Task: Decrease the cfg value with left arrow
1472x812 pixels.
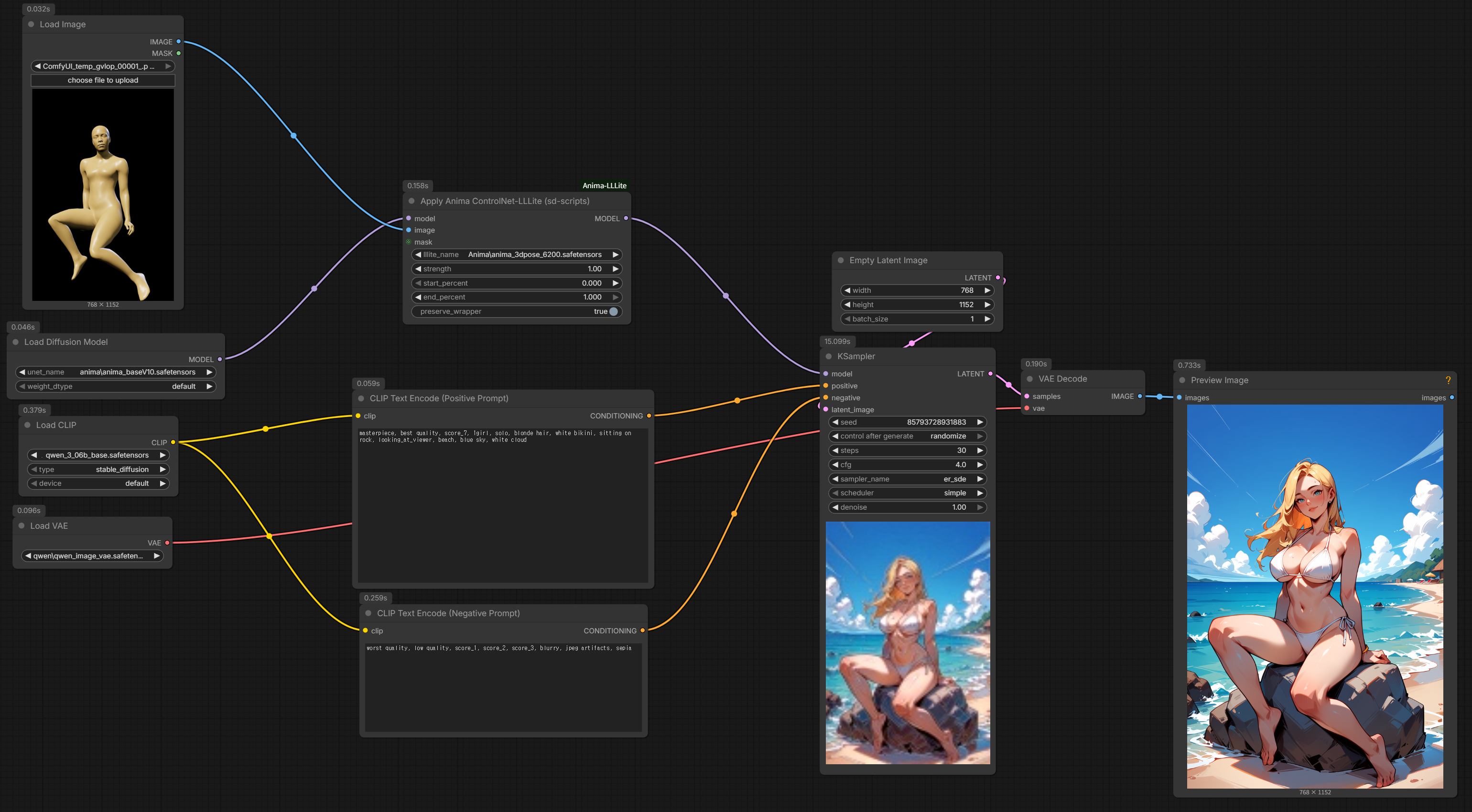Action: pos(835,465)
